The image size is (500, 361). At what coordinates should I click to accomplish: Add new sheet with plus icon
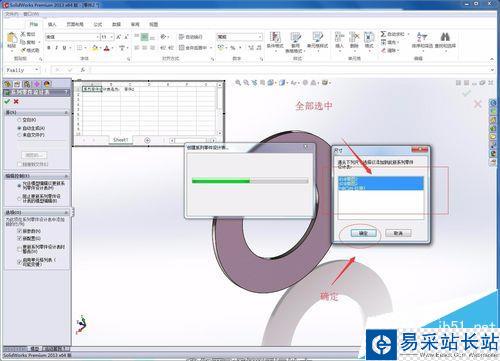pos(147,140)
